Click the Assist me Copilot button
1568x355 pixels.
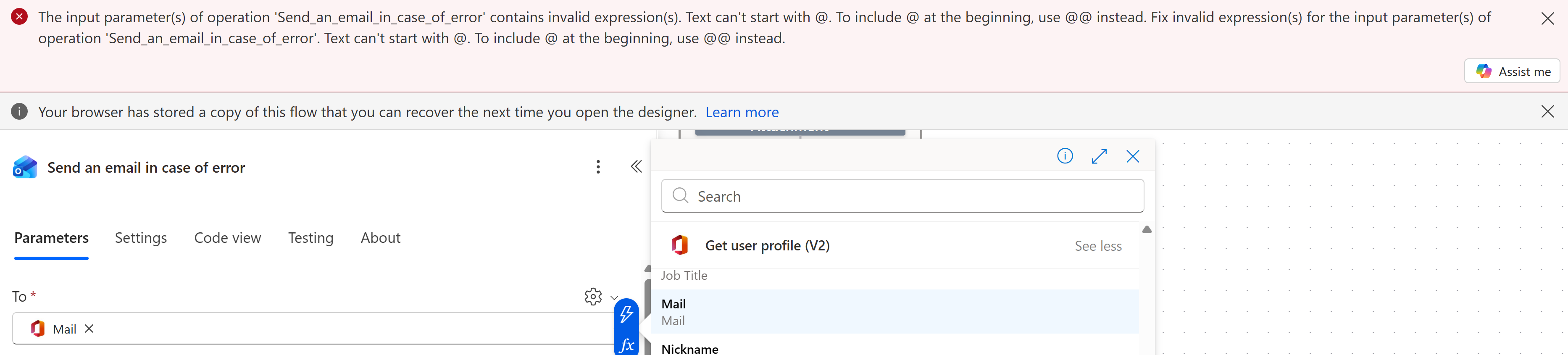(1512, 71)
